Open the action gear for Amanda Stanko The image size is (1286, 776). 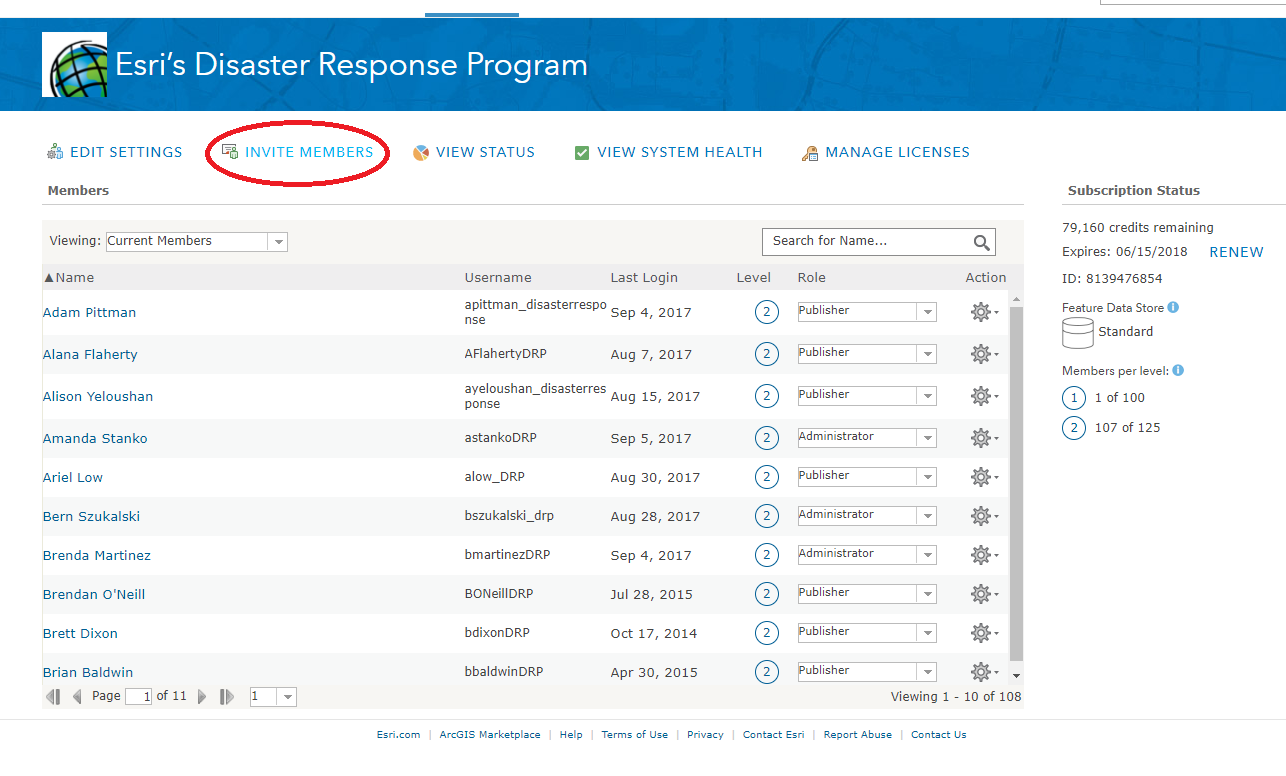click(983, 438)
